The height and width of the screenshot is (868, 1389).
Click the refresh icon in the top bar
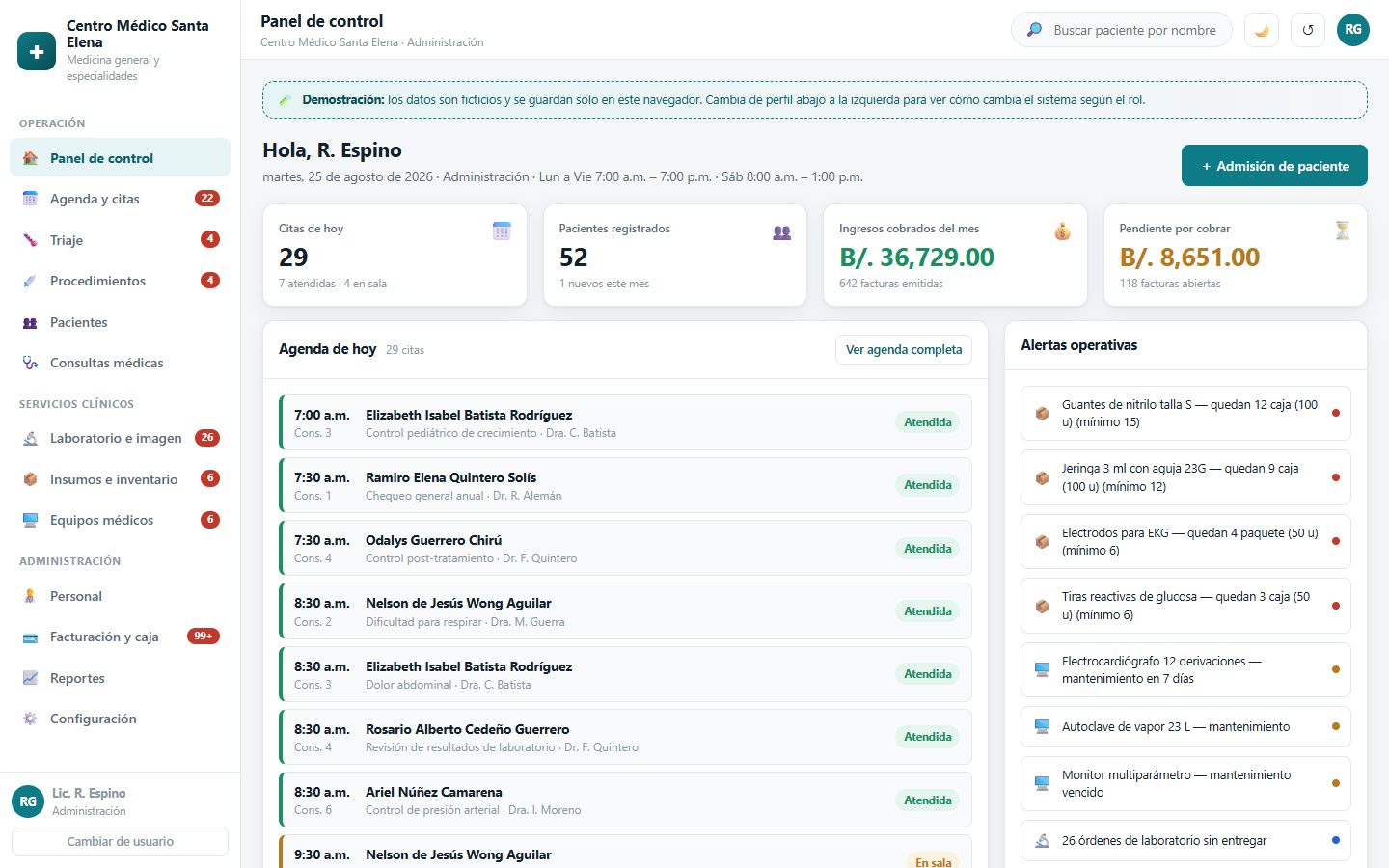(x=1308, y=30)
